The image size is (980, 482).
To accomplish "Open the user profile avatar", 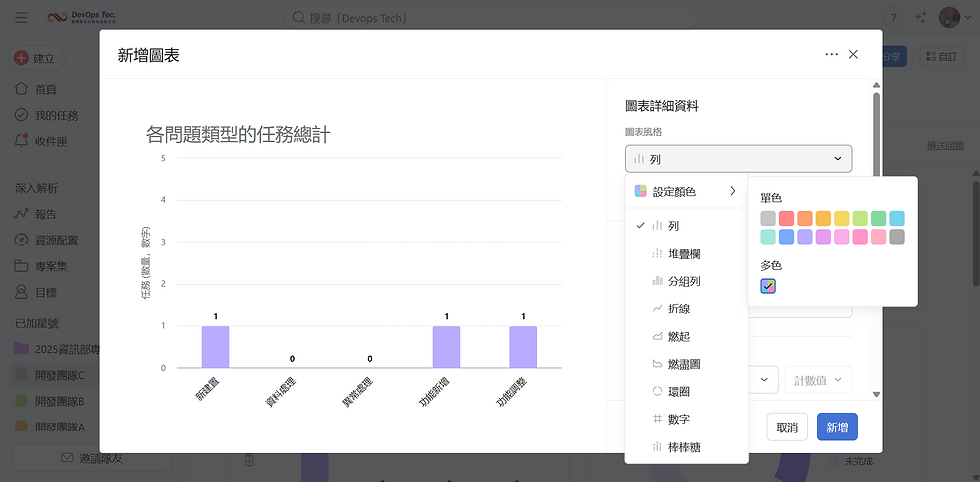I will [949, 18].
